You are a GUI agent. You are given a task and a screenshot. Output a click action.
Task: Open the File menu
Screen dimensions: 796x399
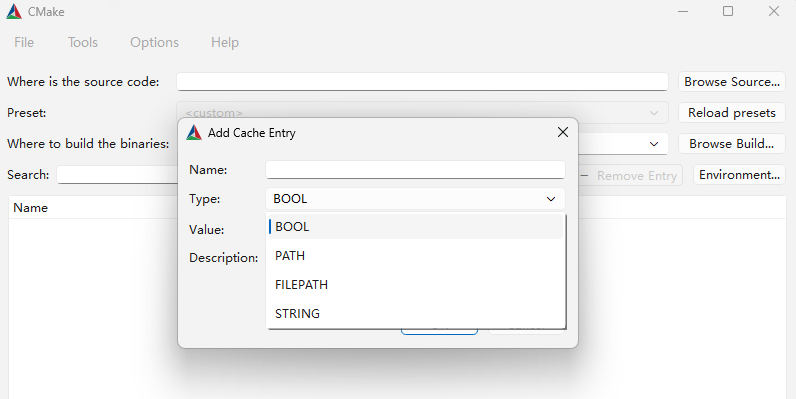pos(24,42)
